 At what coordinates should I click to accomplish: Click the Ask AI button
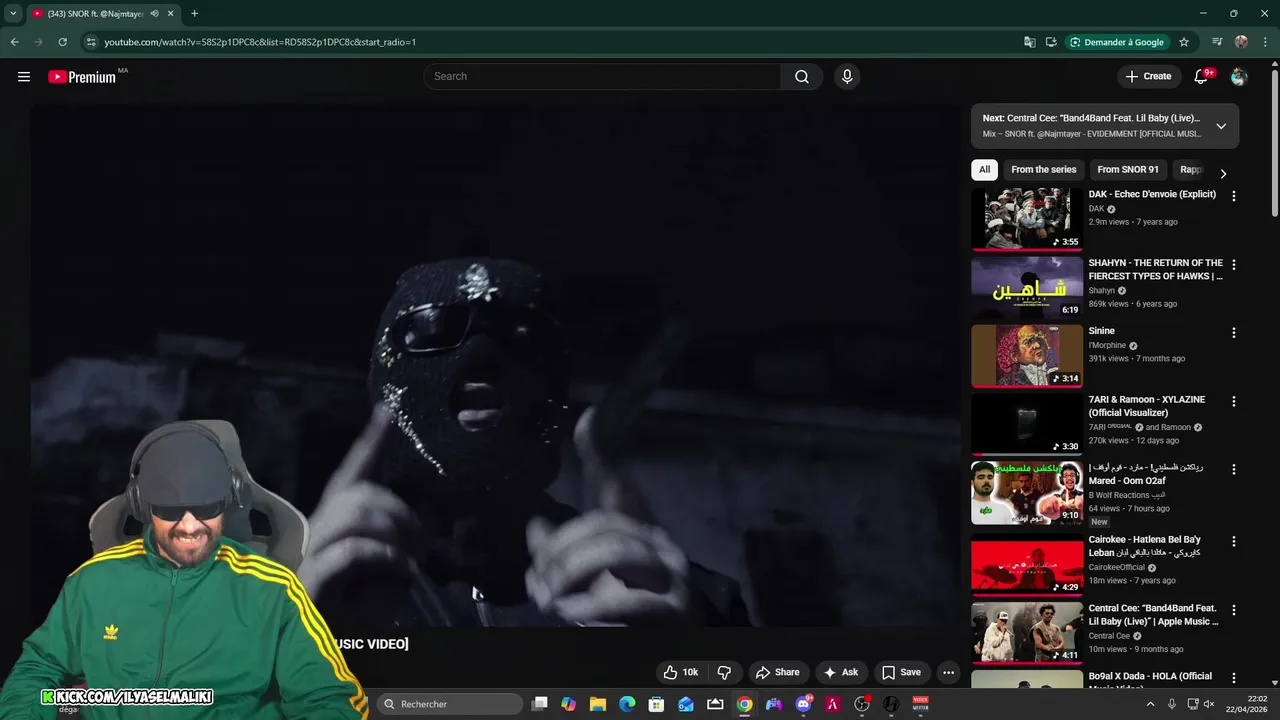840,672
